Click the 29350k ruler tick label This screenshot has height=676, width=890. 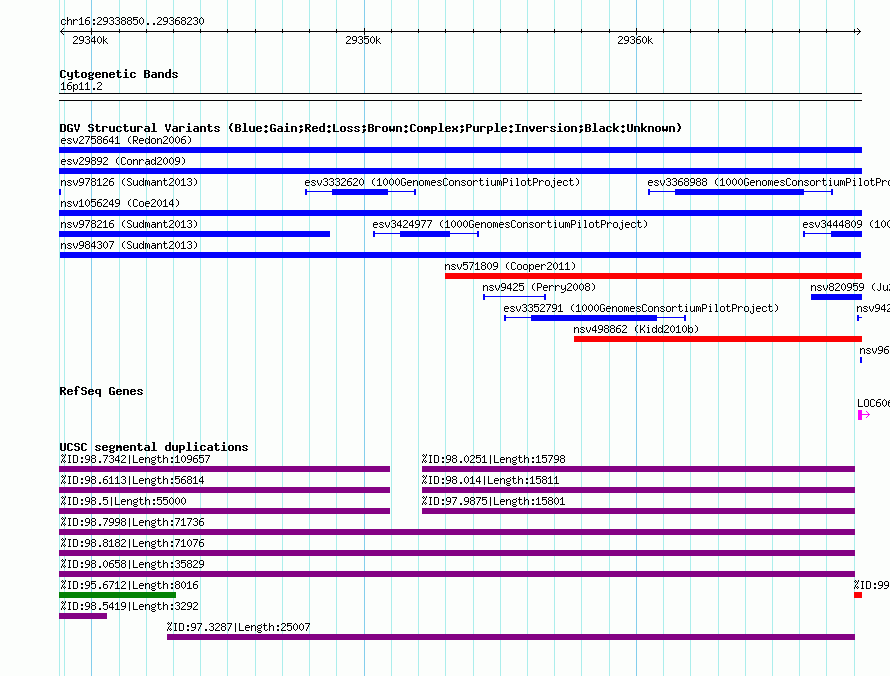click(363, 40)
